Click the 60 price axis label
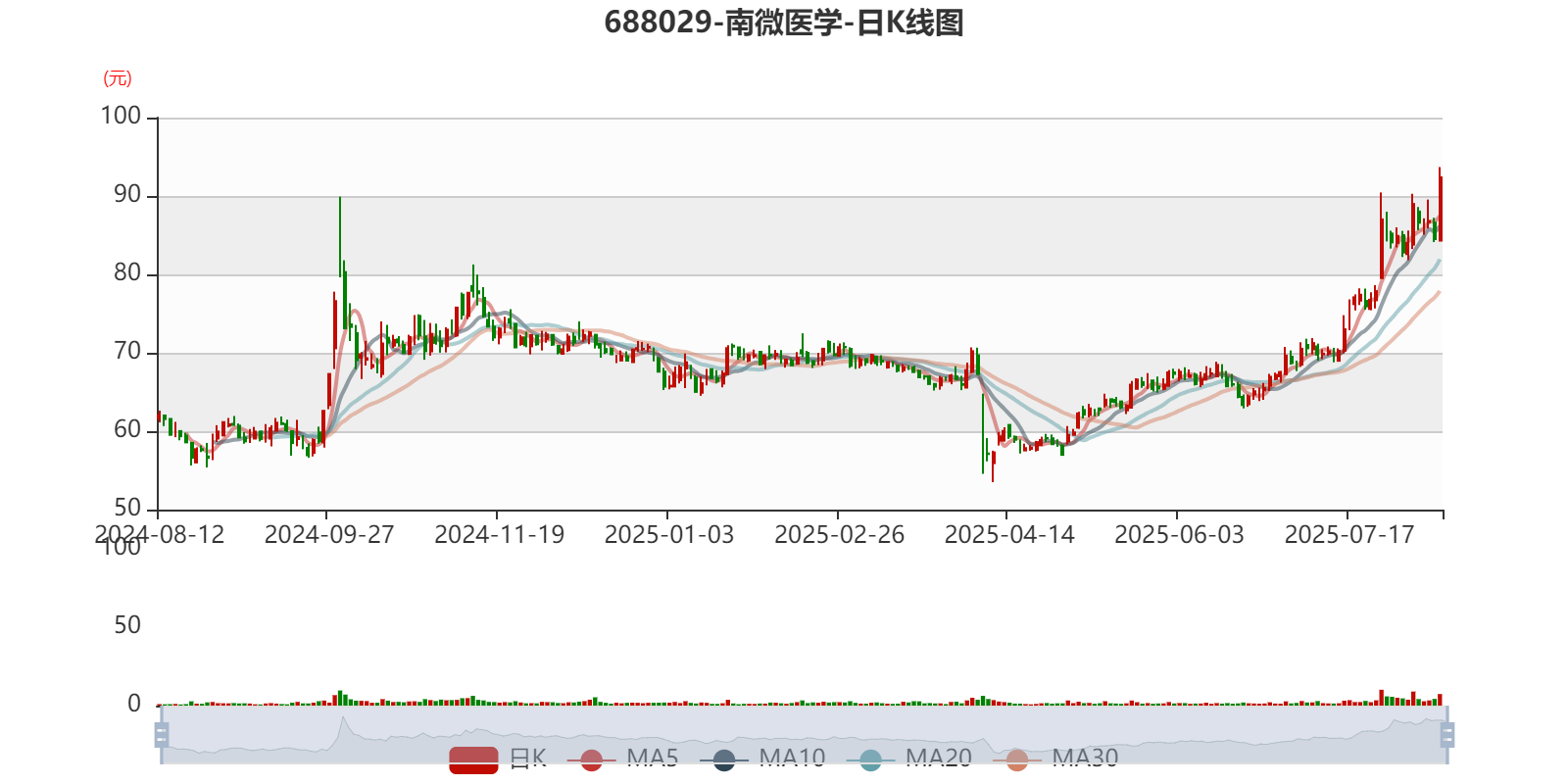The image size is (1568, 784). pos(127,430)
